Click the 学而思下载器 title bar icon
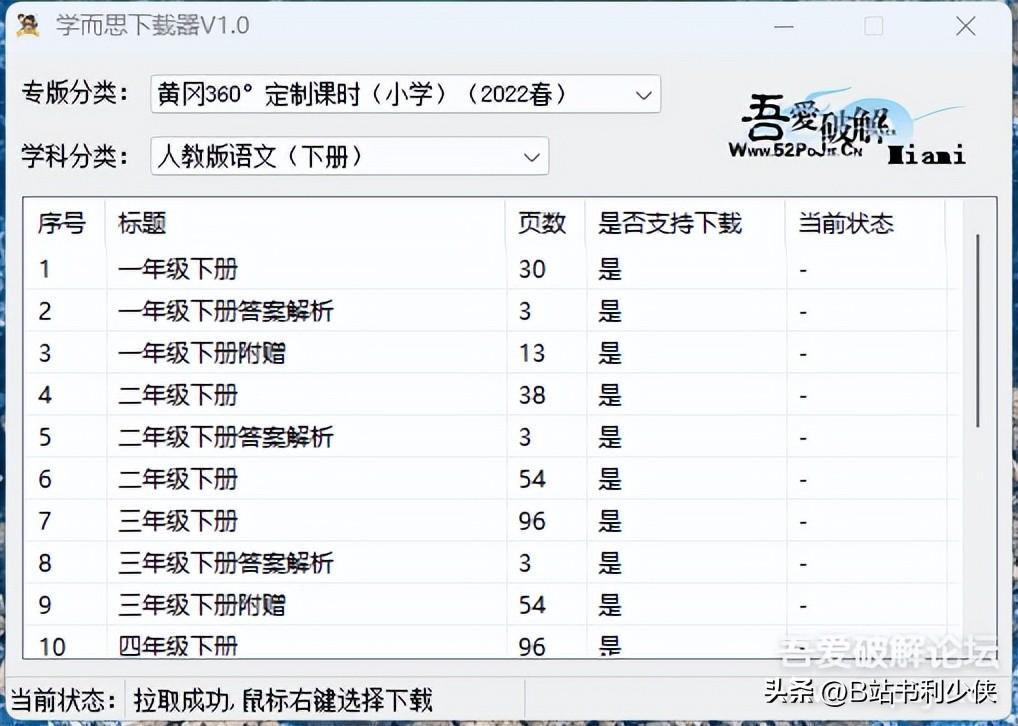This screenshot has height=726, width=1018. coord(27,26)
